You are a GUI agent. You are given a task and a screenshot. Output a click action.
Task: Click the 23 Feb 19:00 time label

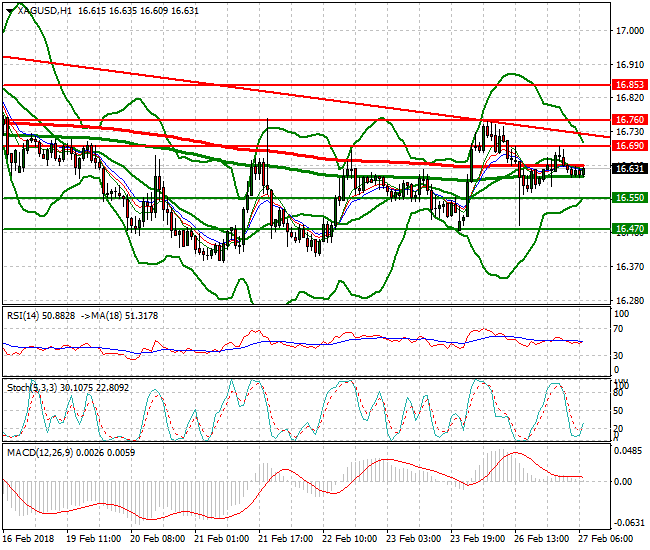point(478,539)
